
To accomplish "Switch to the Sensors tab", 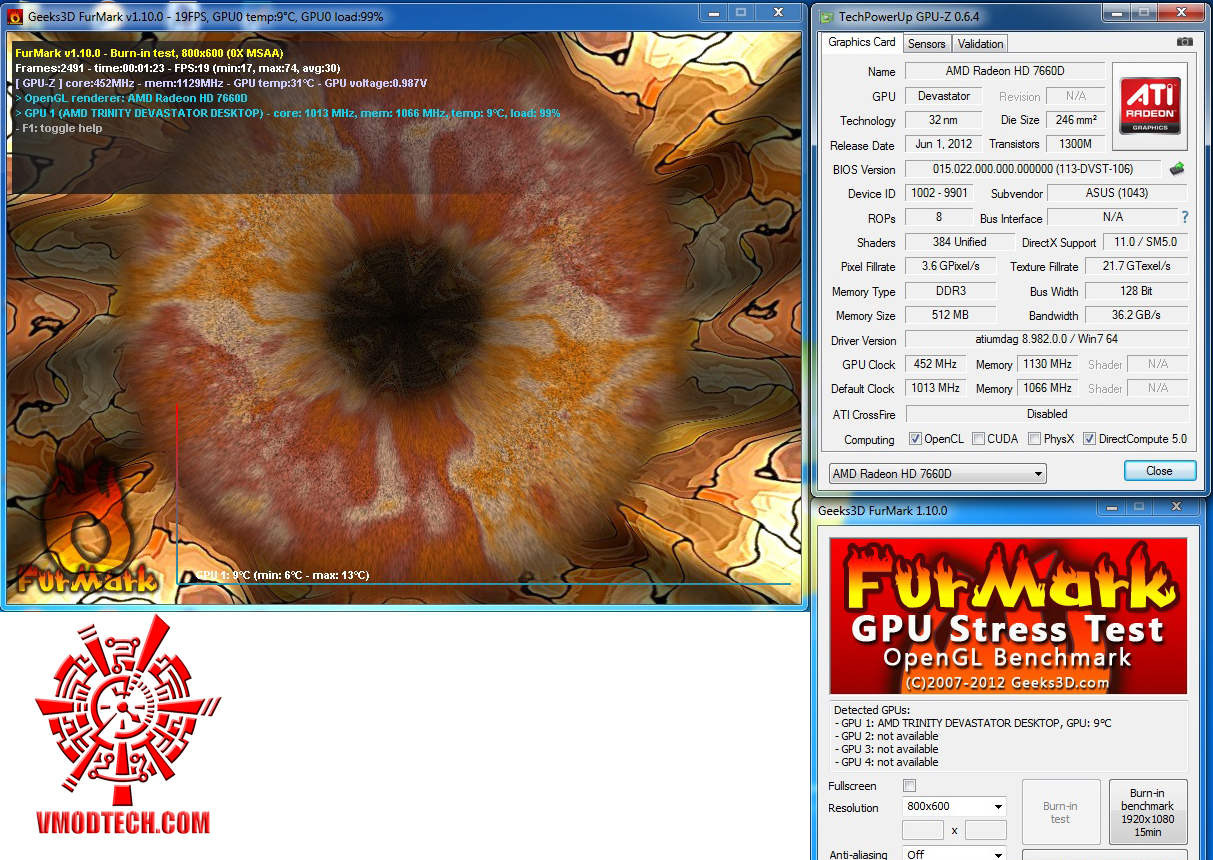I will (x=926, y=44).
